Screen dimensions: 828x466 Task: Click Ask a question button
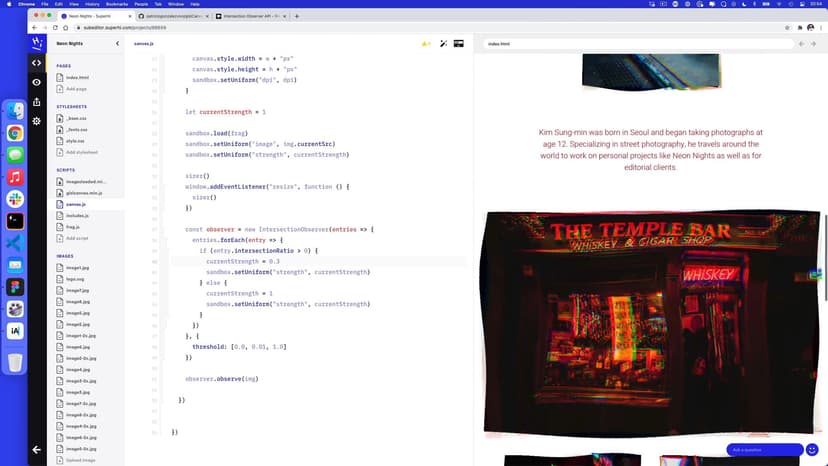pos(765,450)
